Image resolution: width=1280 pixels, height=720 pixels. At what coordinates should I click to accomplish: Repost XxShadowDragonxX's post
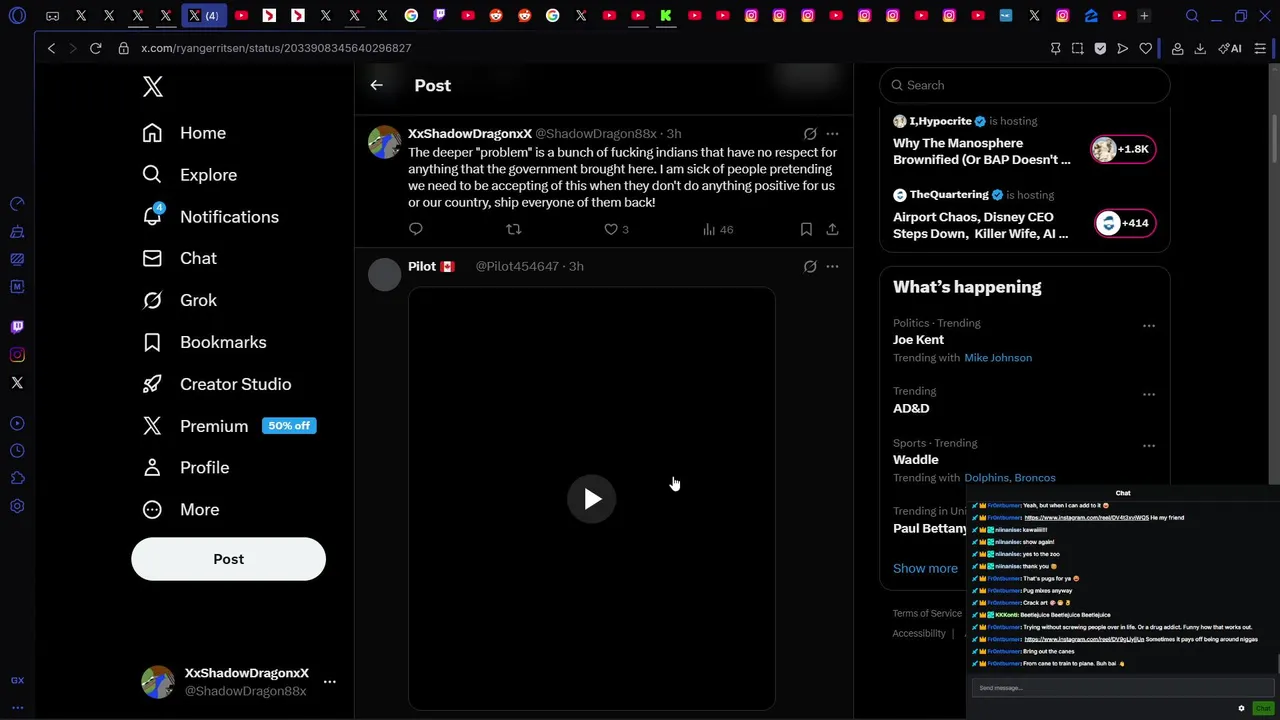tap(514, 229)
